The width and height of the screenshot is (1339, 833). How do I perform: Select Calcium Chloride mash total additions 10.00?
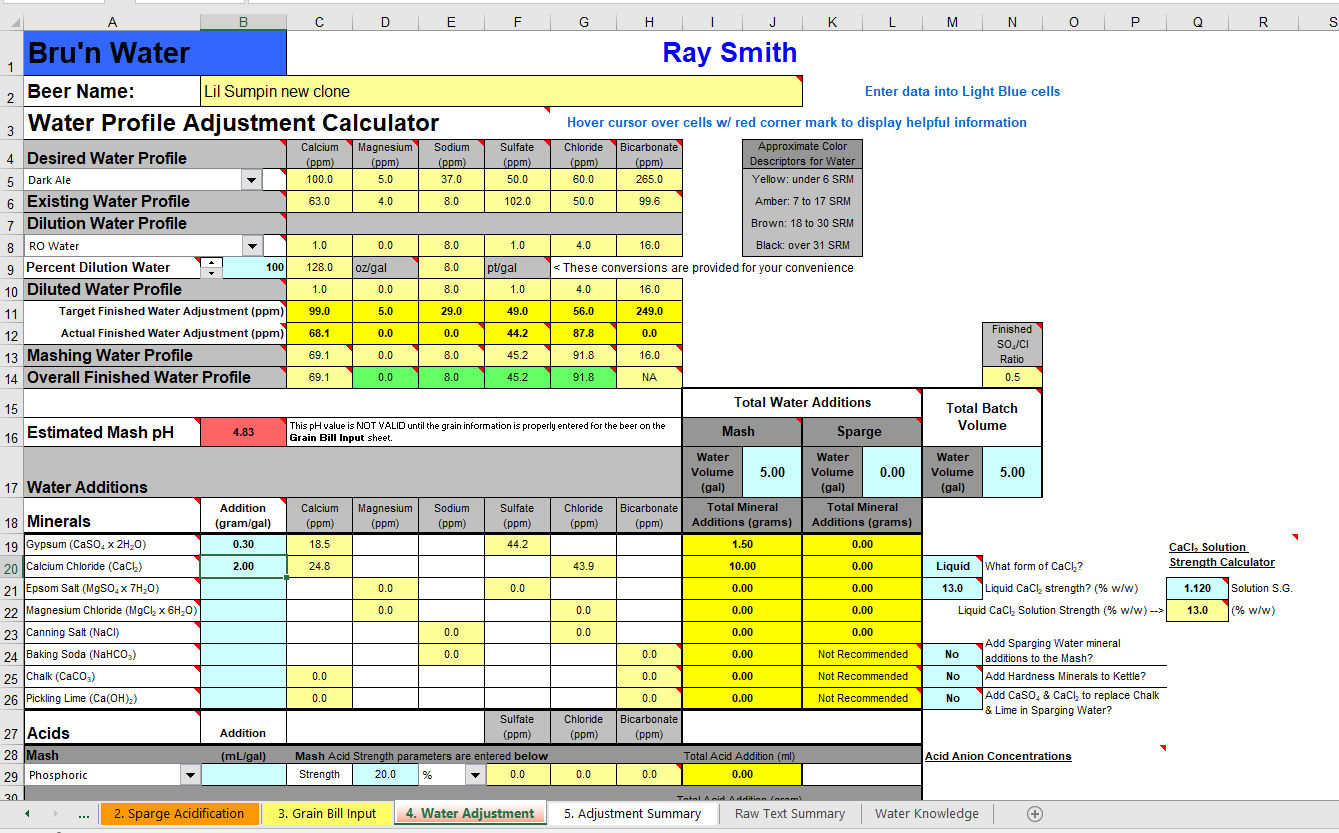[x=742, y=566]
